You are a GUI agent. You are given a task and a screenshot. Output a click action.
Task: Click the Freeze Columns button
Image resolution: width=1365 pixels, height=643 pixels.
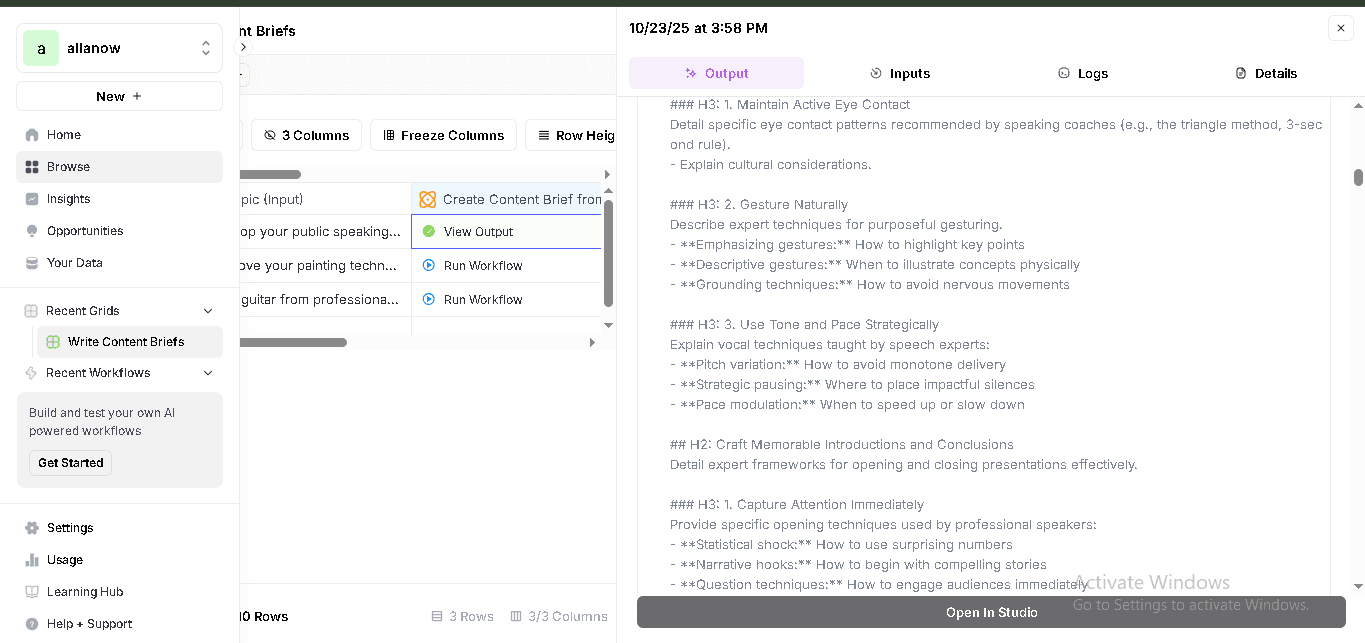pyautogui.click(x=443, y=135)
